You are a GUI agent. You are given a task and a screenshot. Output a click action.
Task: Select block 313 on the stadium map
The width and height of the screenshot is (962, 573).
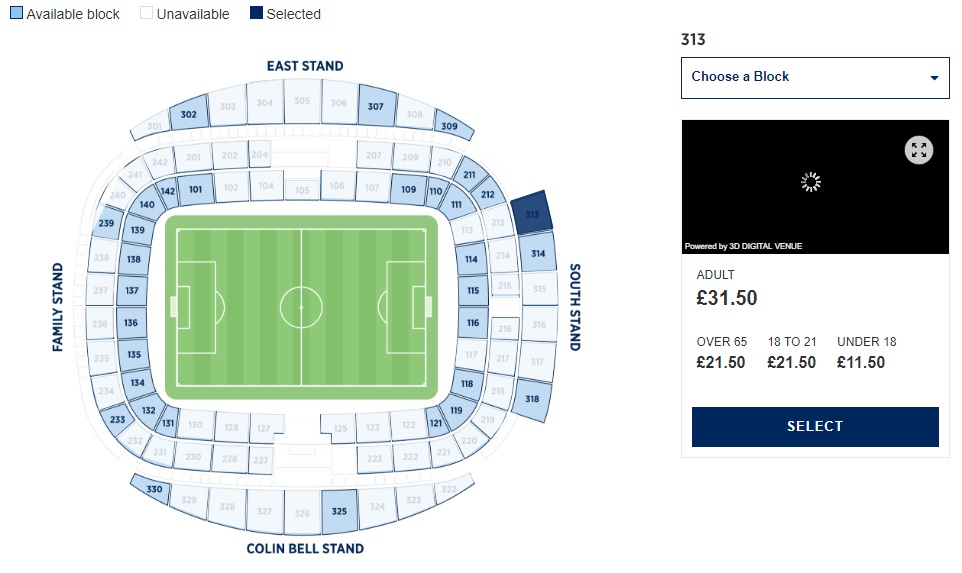point(531,212)
